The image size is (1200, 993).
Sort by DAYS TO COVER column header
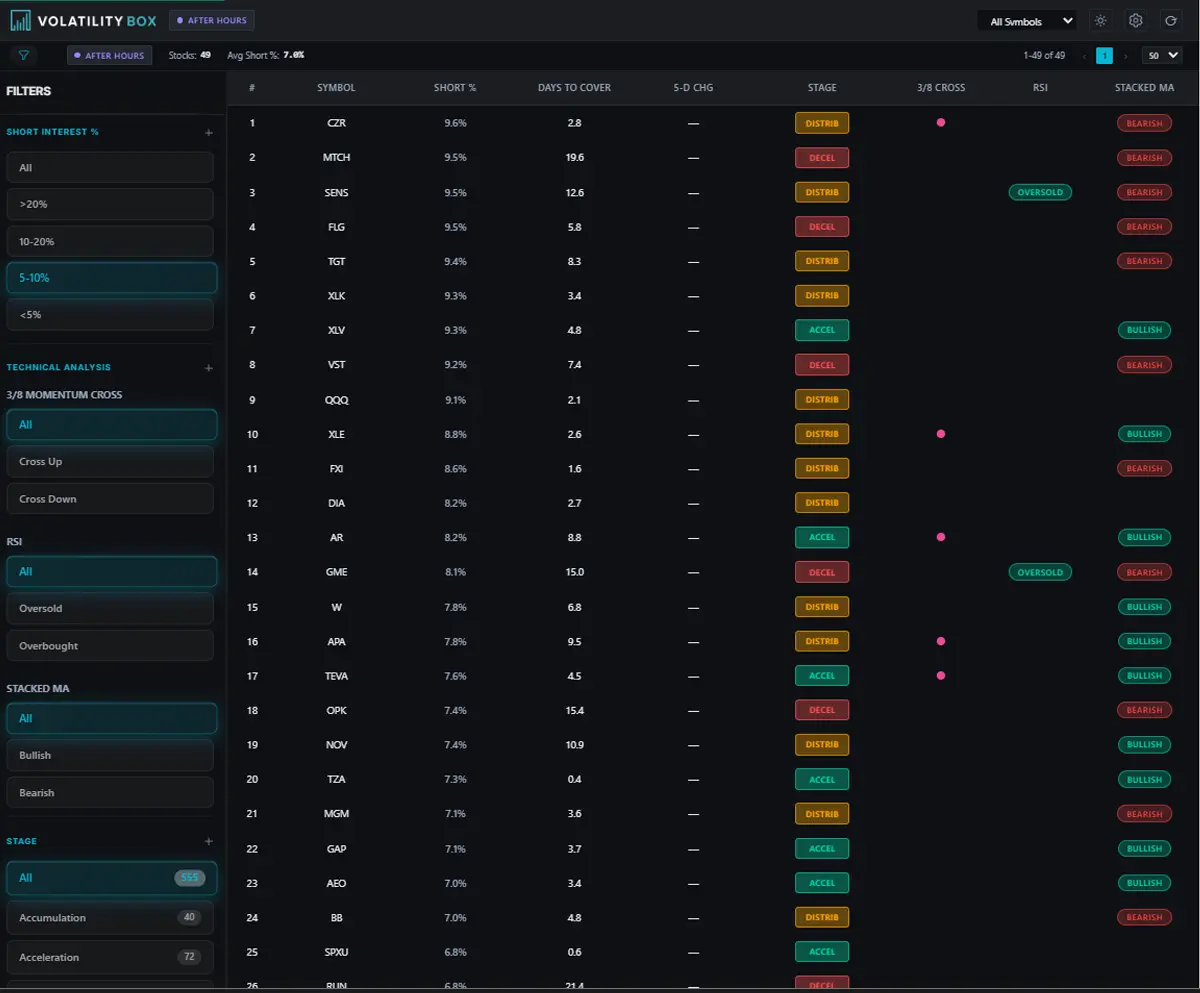coord(574,88)
